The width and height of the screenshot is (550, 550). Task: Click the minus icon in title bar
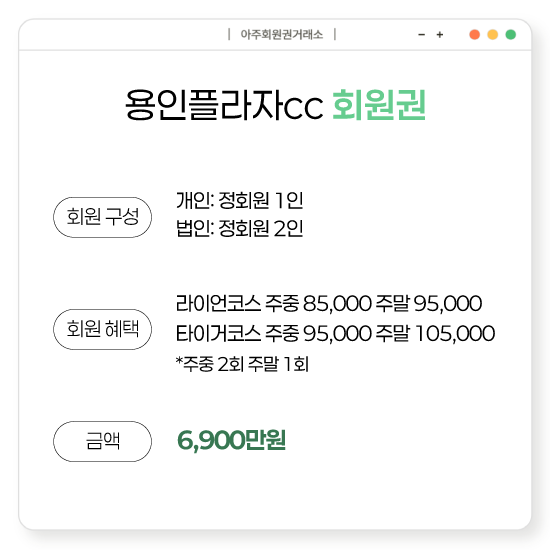click(x=422, y=35)
